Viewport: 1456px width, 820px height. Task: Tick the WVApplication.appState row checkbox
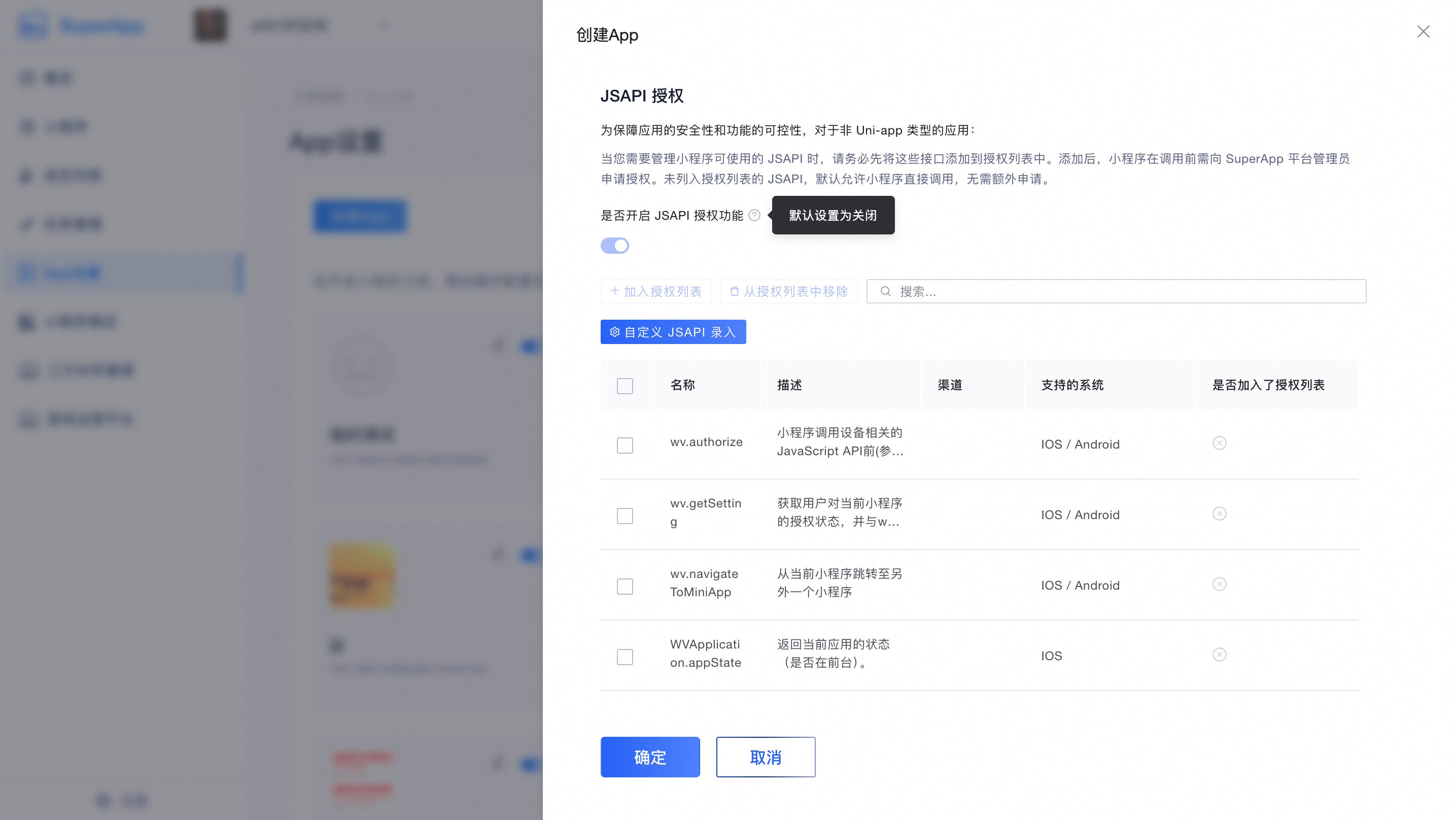(x=625, y=657)
